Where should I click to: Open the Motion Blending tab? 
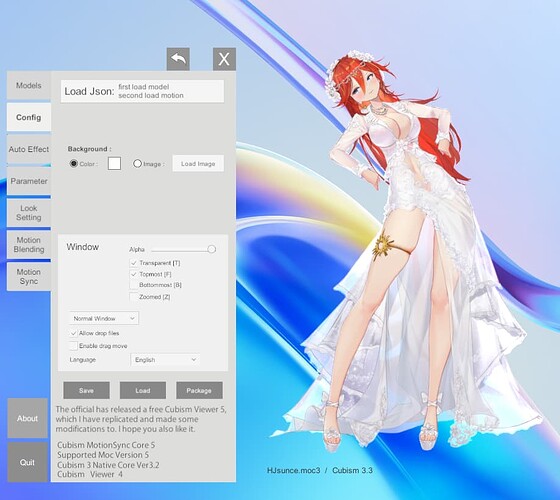pos(29,245)
